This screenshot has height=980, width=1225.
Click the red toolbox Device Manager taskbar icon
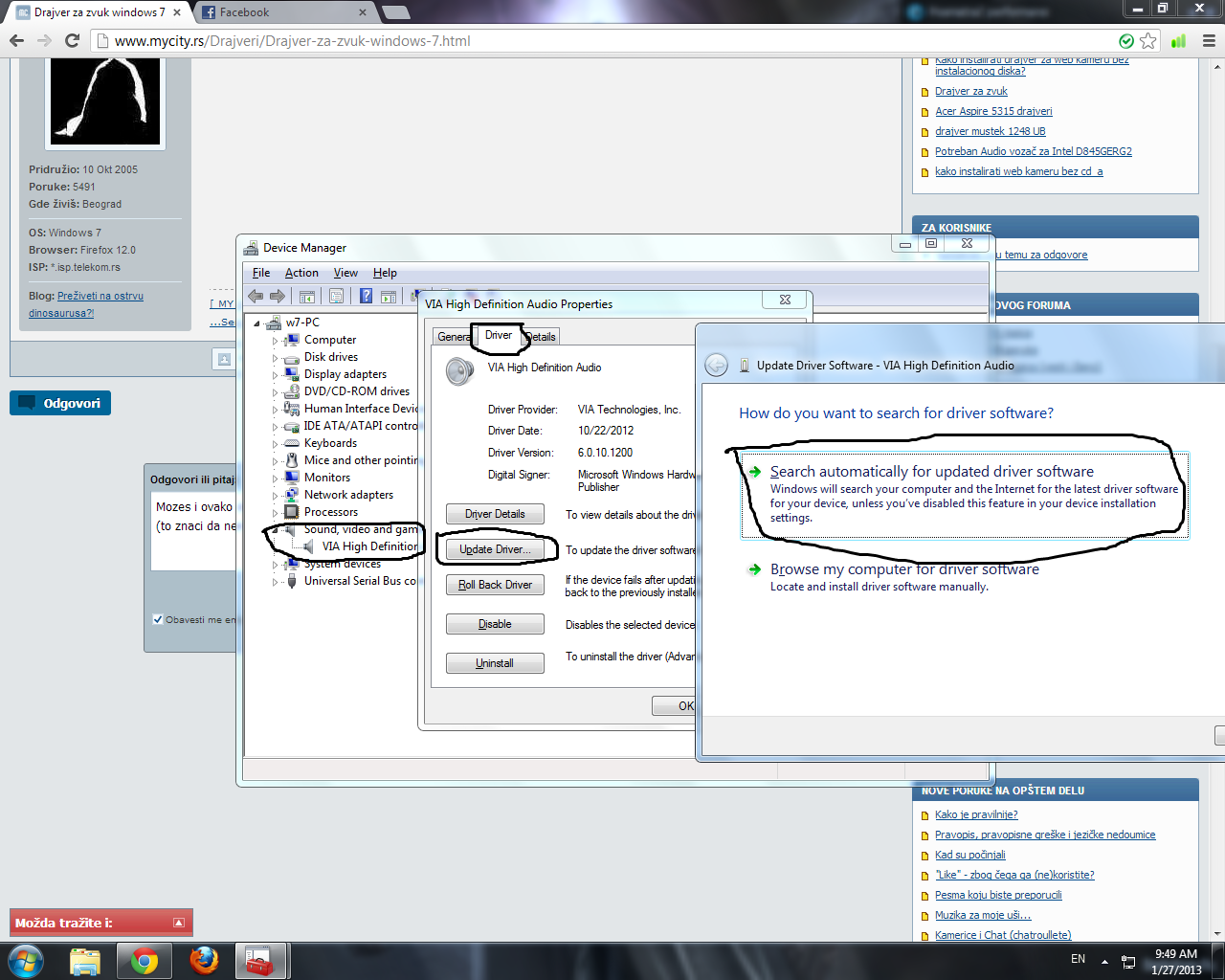pyautogui.click(x=260, y=960)
